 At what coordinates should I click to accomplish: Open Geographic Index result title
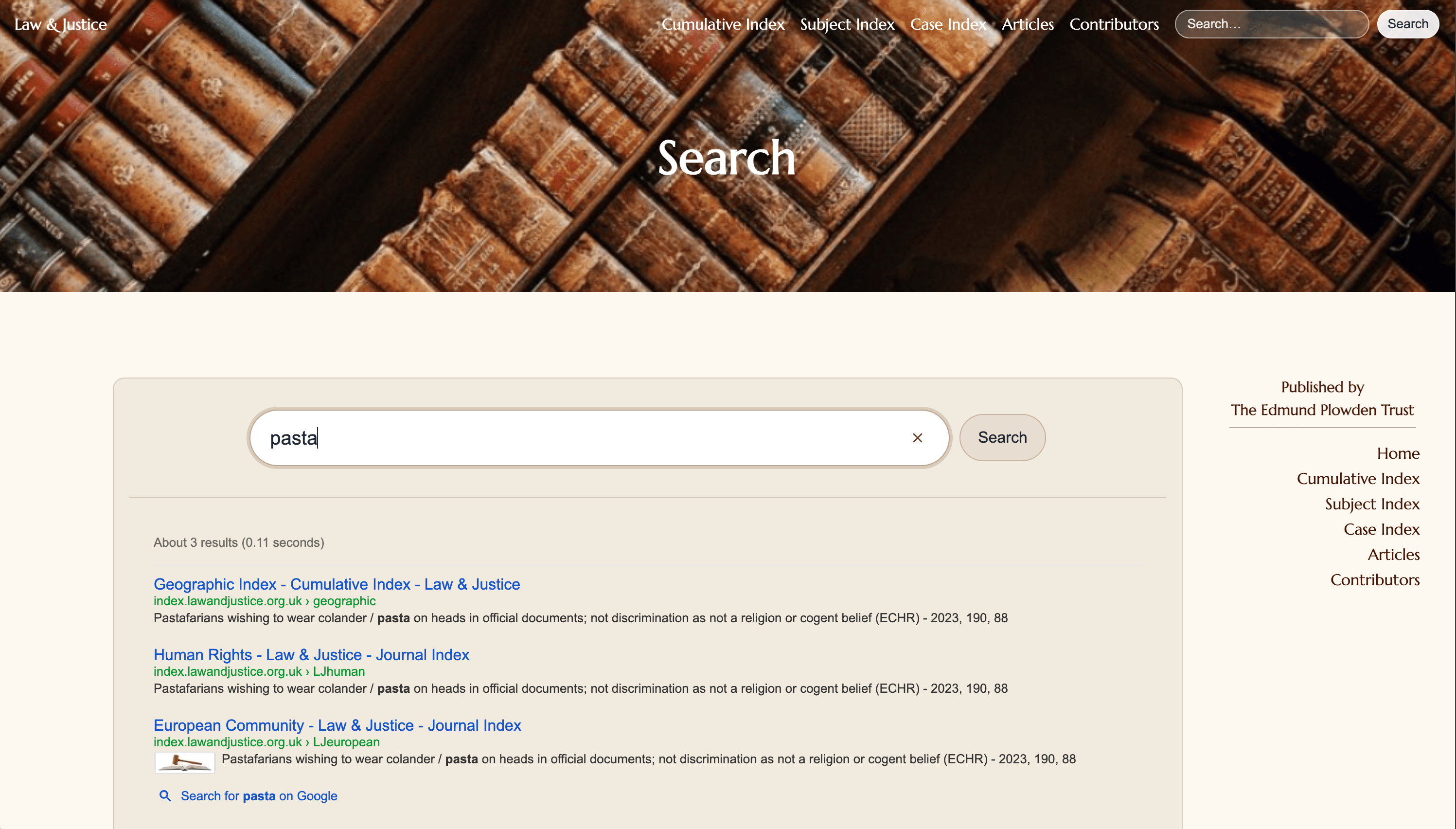336,584
